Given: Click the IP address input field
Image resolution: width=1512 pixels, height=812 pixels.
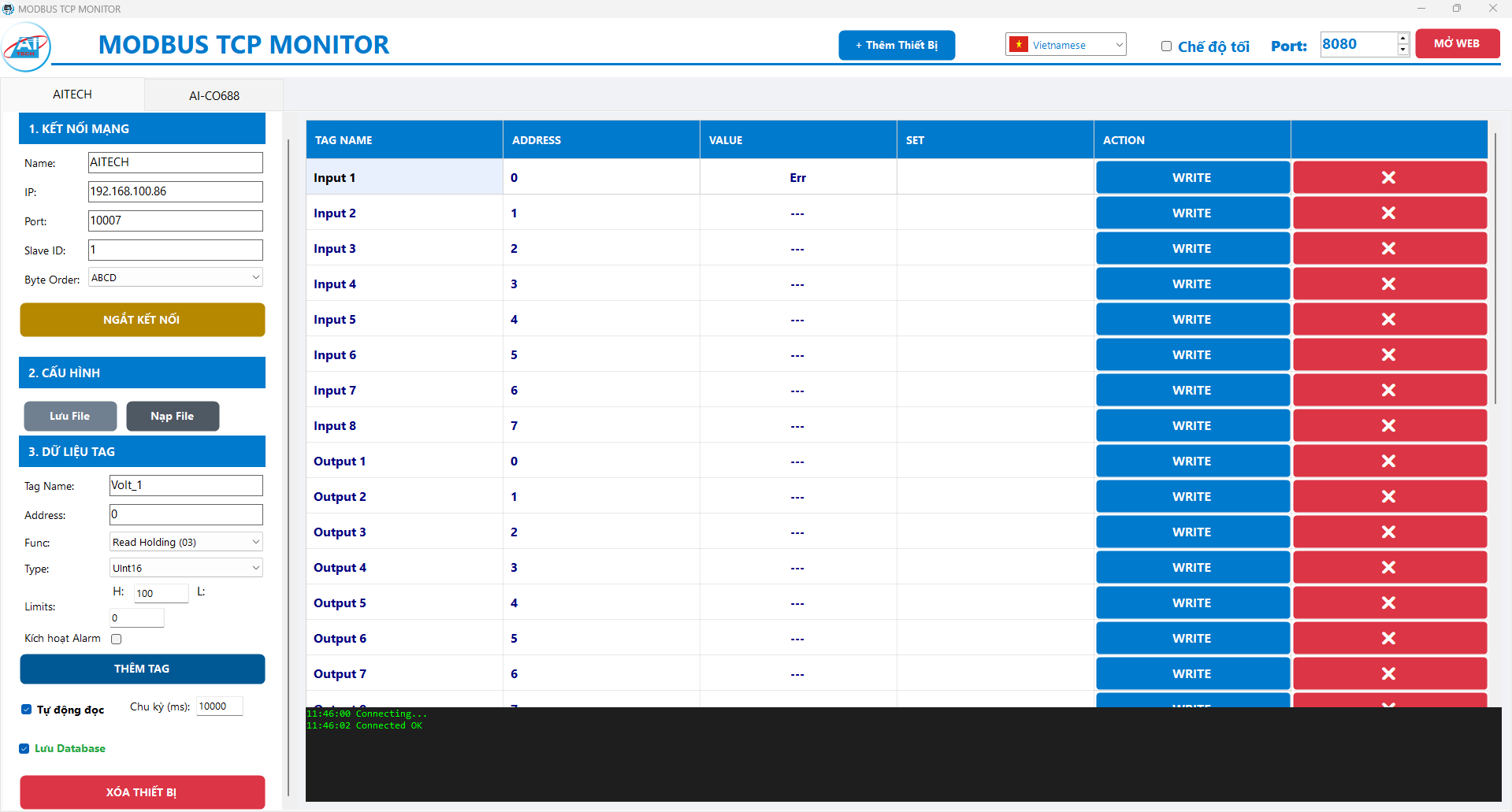Looking at the screenshot, I should (x=175, y=191).
